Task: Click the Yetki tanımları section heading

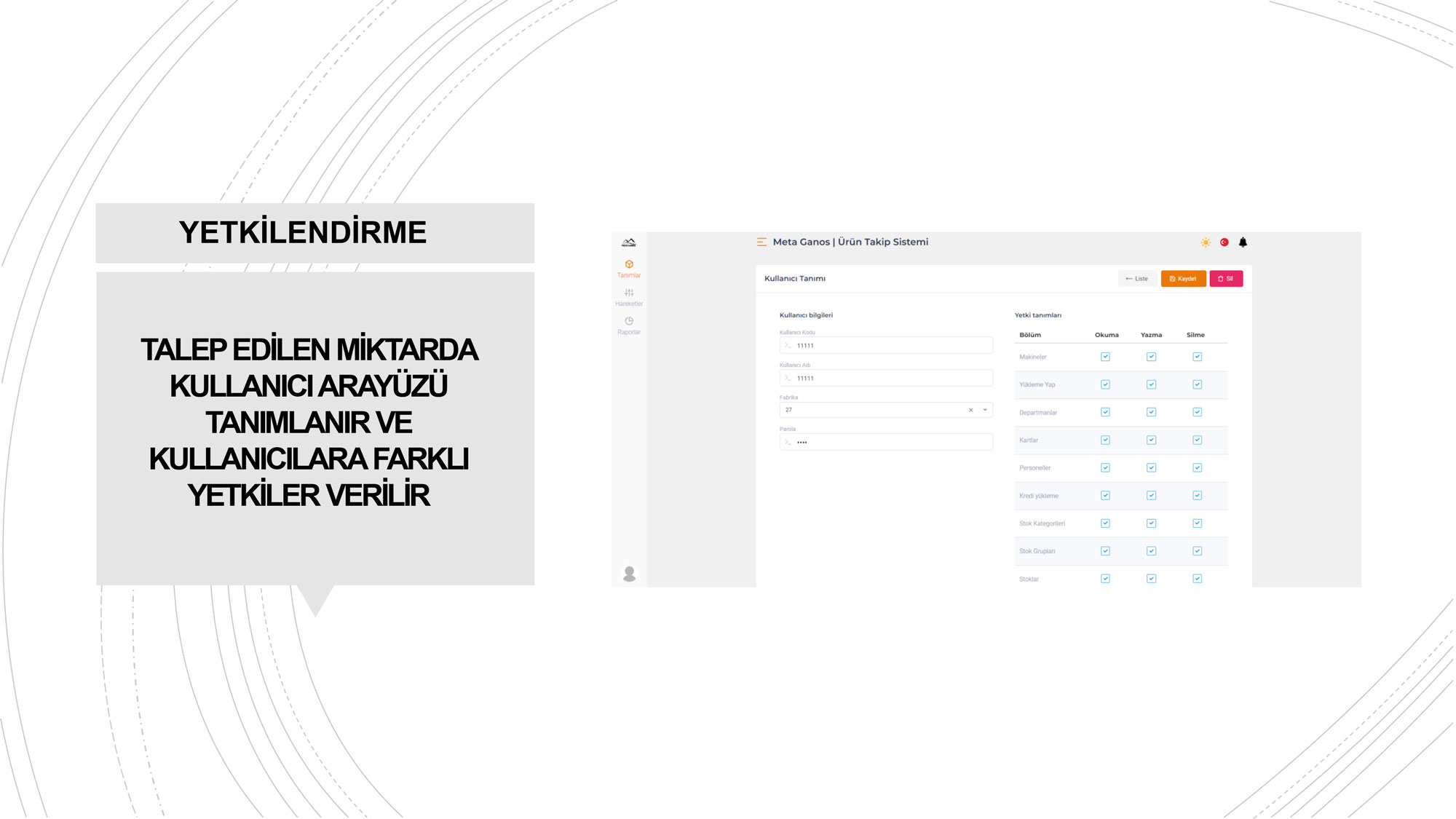Action: (x=1038, y=315)
